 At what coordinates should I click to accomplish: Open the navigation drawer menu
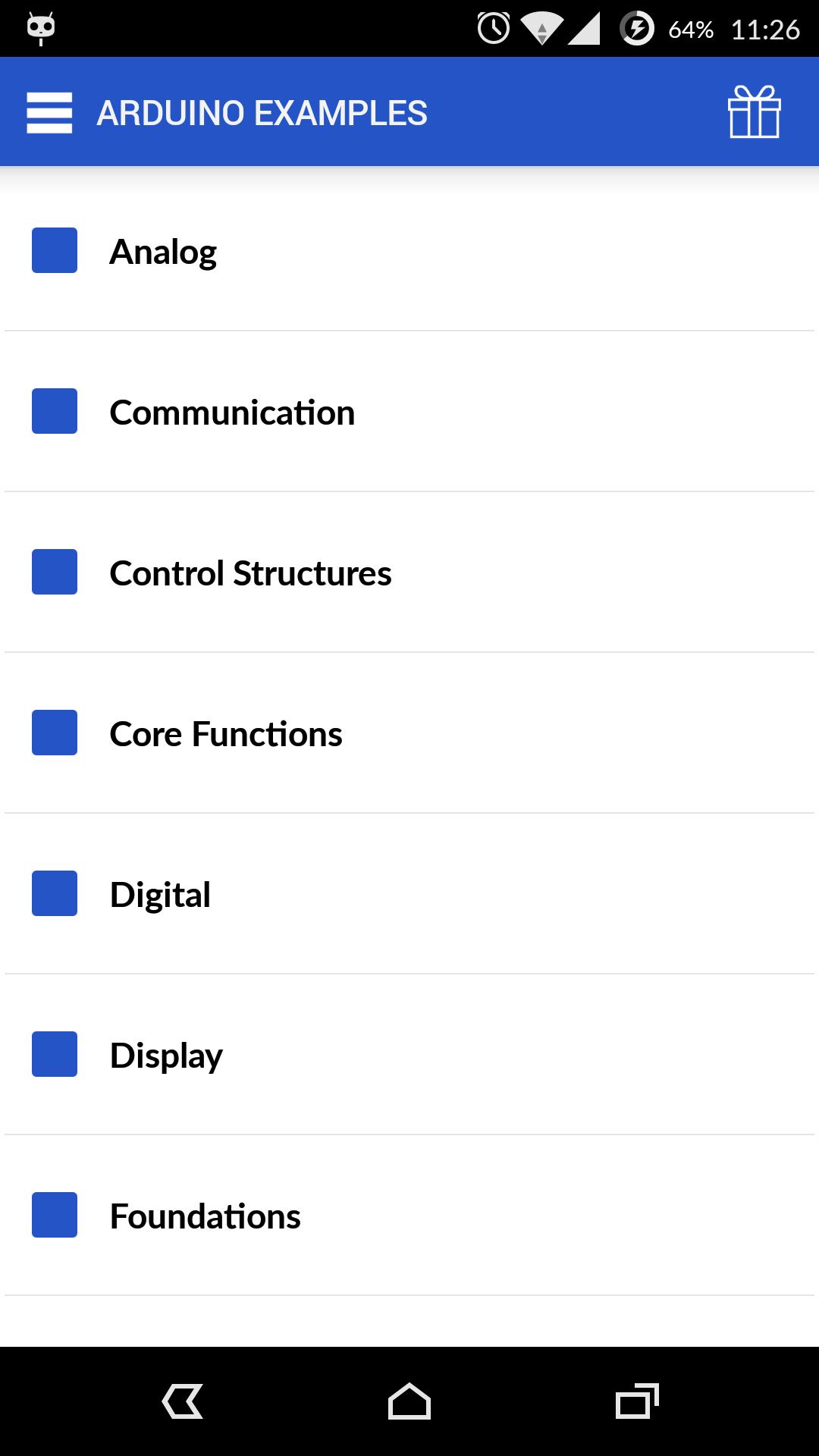[x=50, y=111]
